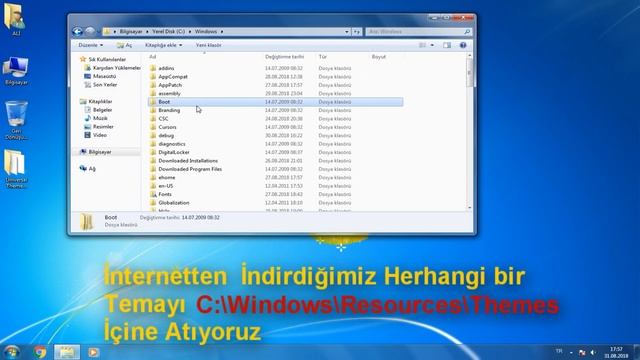Open Müzik library in sidebar

click(x=96, y=118)
